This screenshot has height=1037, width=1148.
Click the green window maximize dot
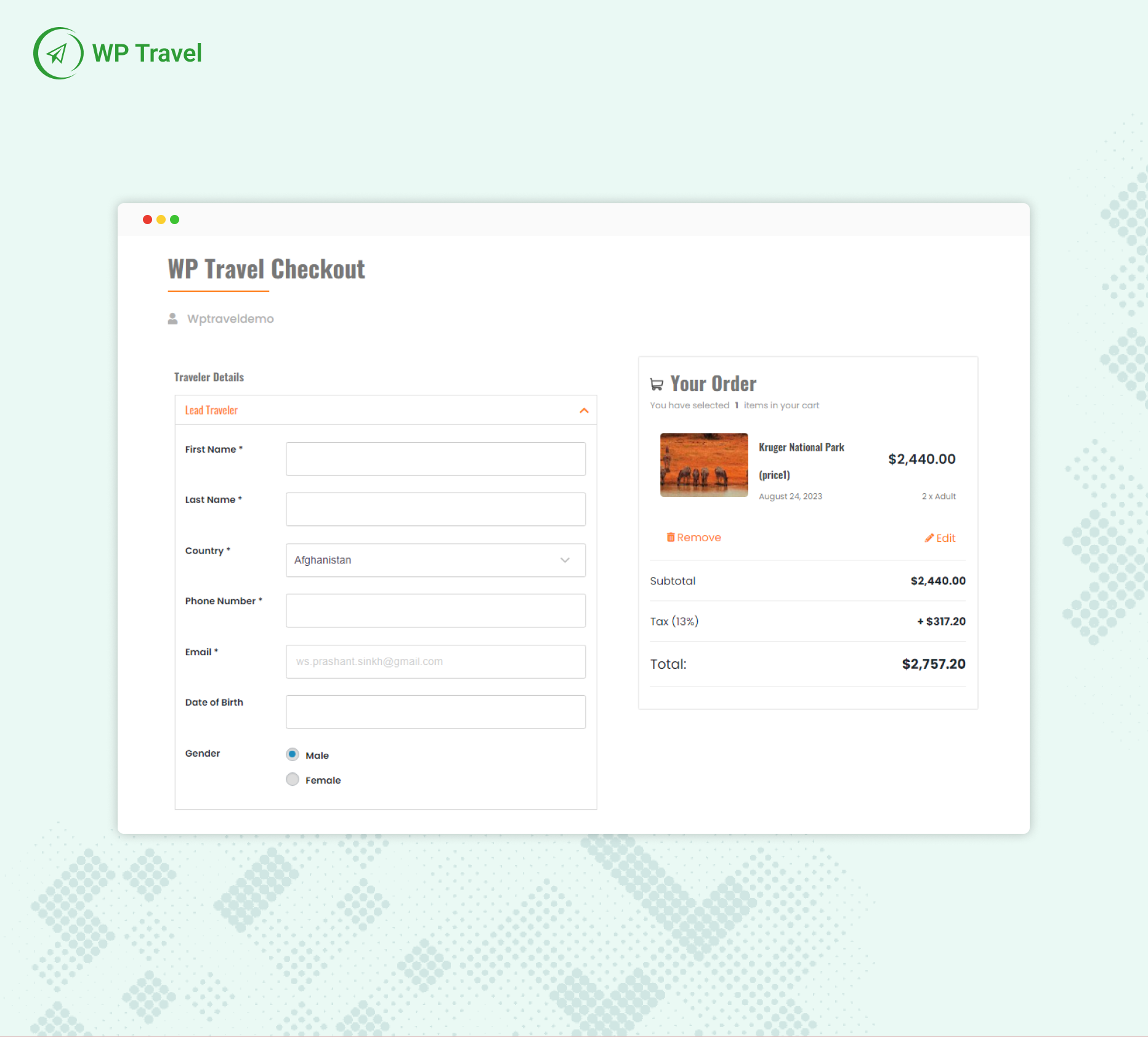click(174, 219)
